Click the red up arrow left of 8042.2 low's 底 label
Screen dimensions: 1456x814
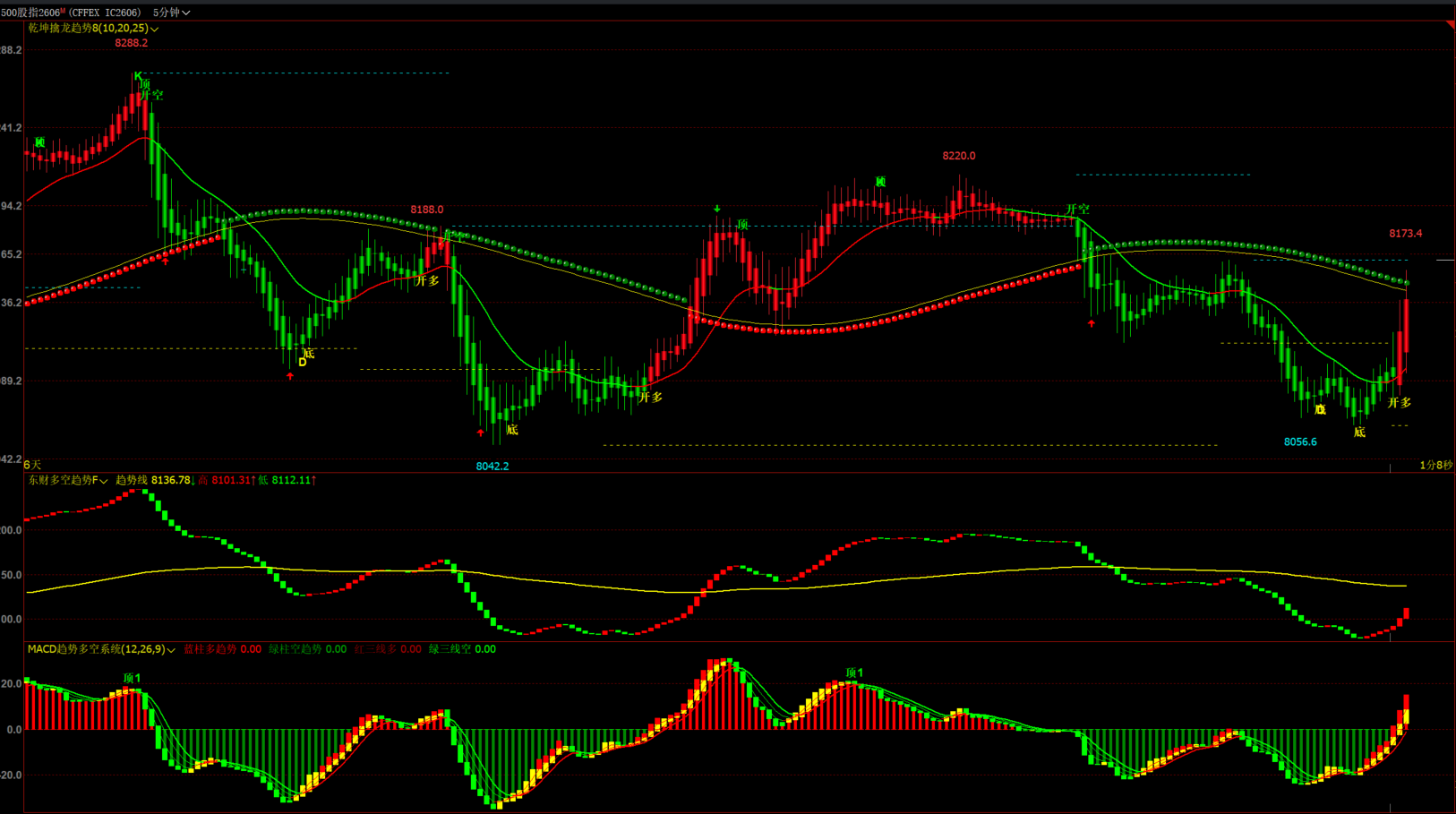coord(481,433)
